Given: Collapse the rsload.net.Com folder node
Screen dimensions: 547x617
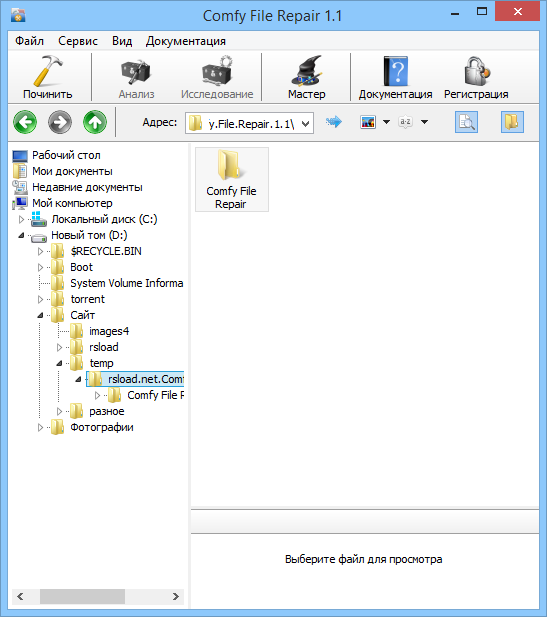Looking at the screenshot, I should point(78,379).
